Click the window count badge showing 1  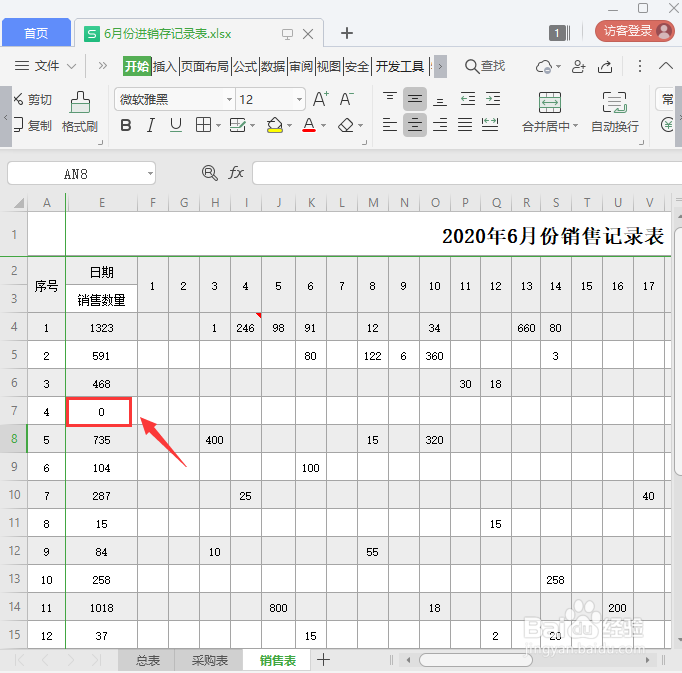[557, 33]
